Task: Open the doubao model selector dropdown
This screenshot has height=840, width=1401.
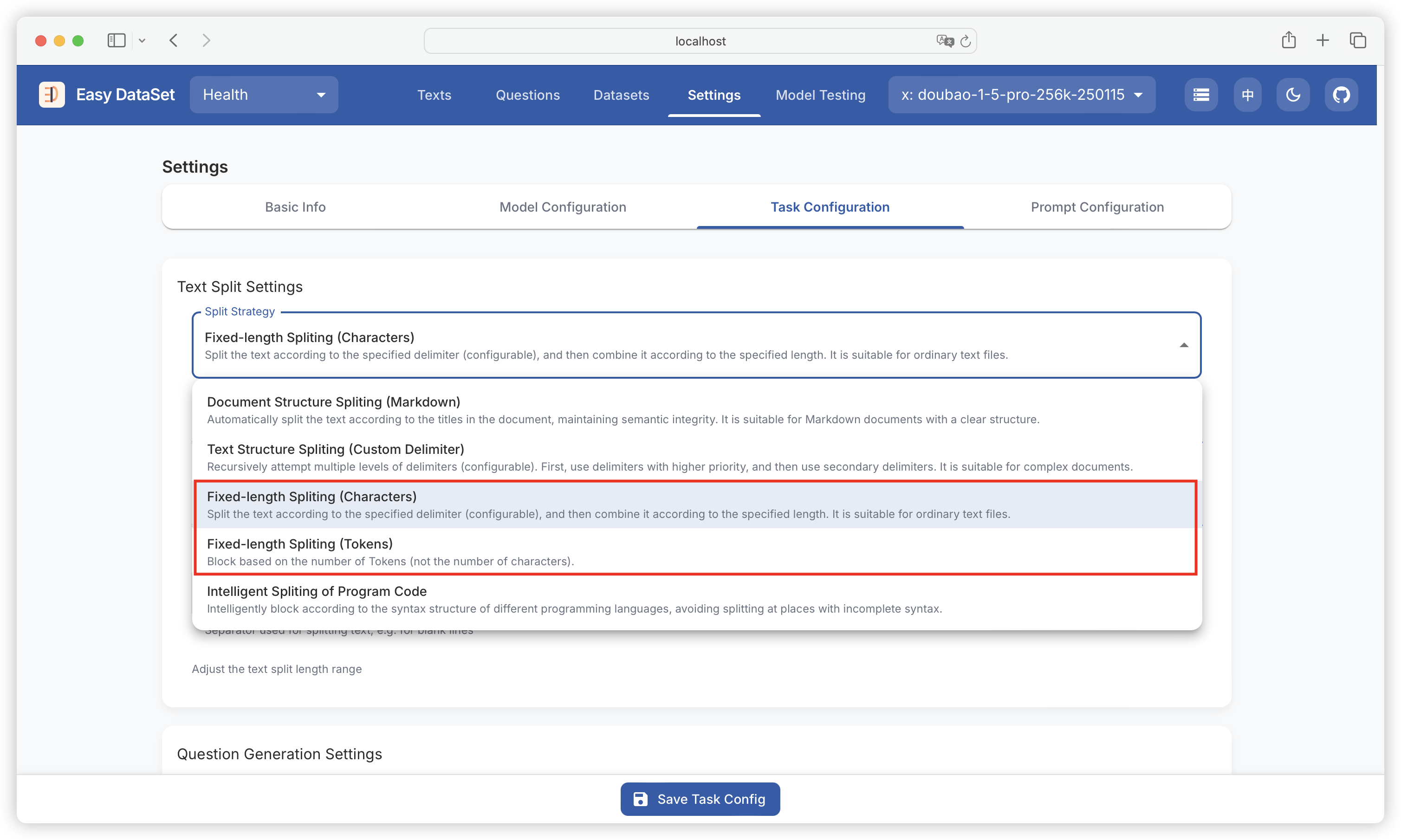Action: 1022,95
